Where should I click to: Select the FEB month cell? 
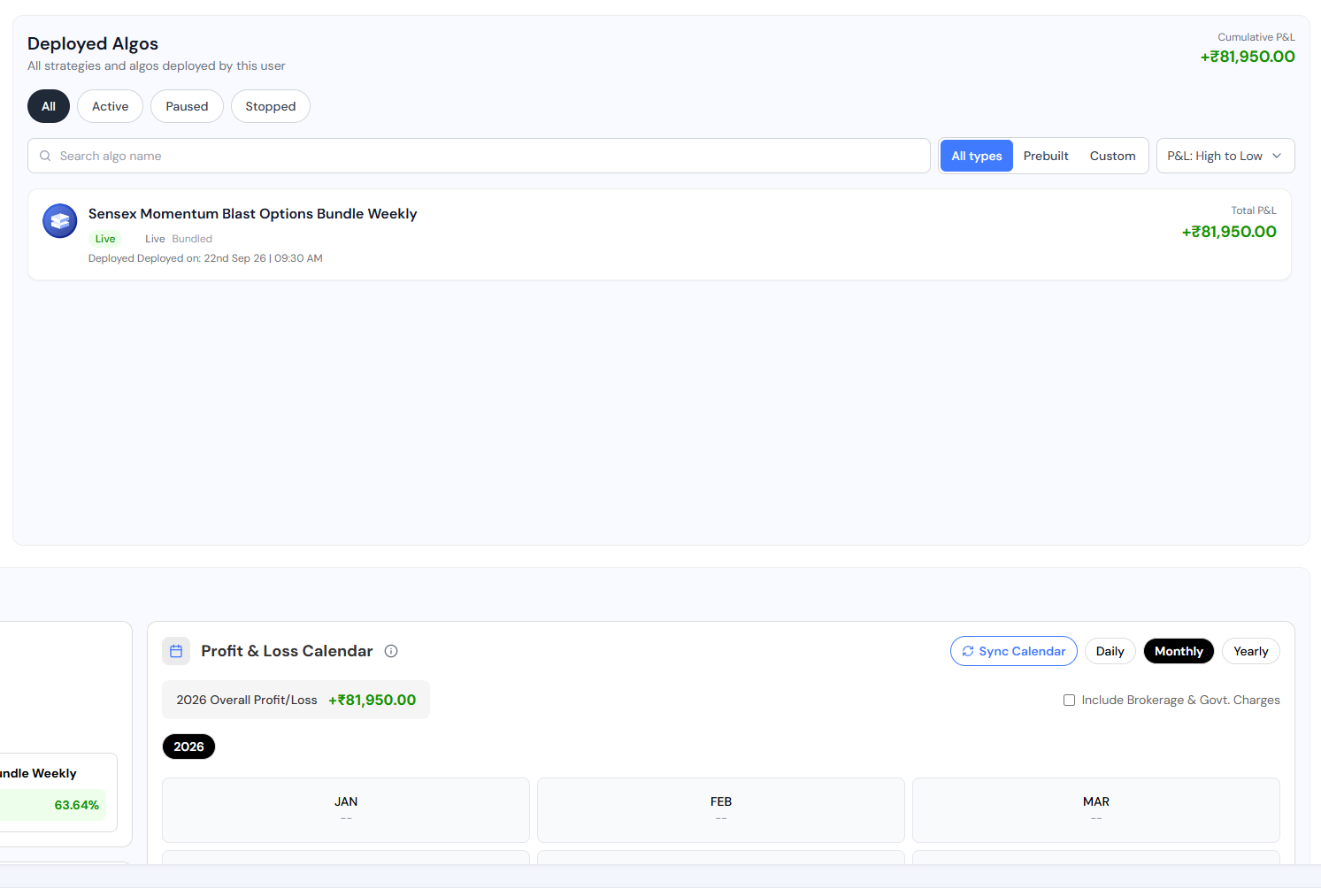[x=721, y=809]
